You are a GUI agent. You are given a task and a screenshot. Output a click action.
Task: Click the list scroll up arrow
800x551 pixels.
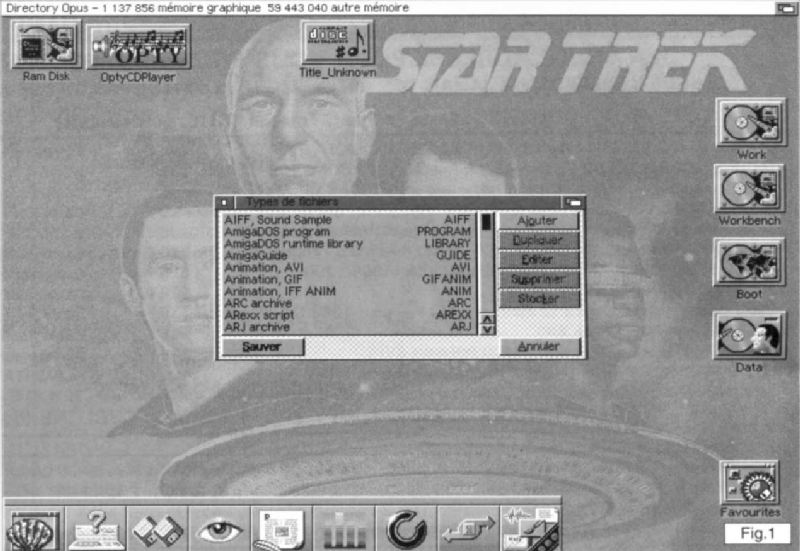(x=487, y=319)
